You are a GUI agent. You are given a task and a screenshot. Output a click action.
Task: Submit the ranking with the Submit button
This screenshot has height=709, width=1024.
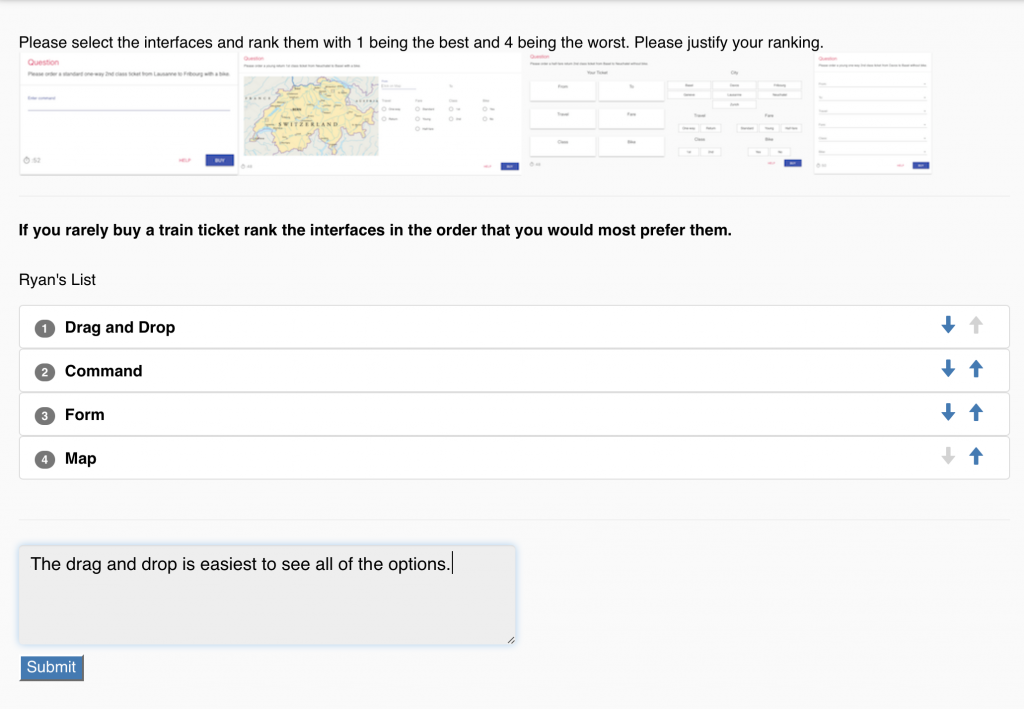[x=51, y=667]
